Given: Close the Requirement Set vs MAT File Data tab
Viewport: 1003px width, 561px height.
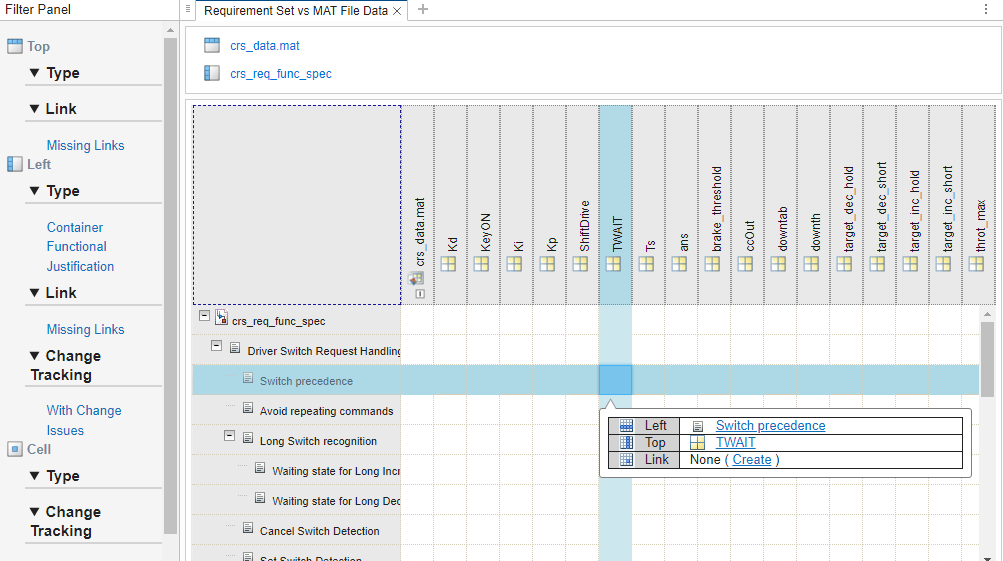Looking at the screenshot, I should 397,11.
